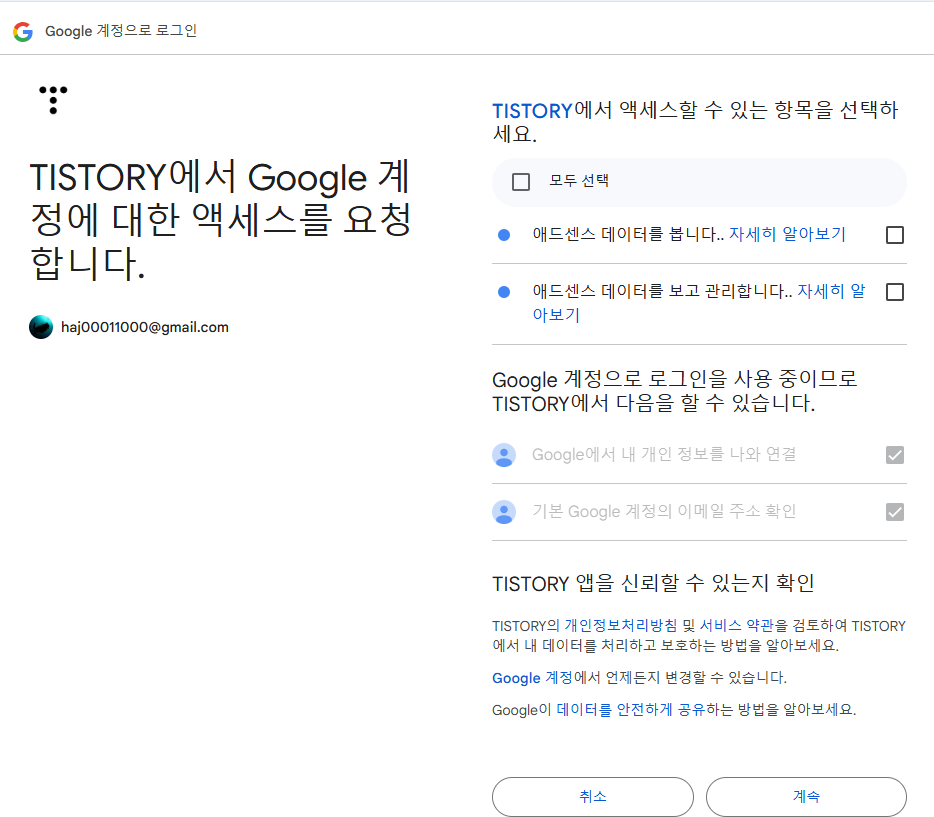This screenshot has width=934, height=817.
Task: Click 'Google에서 내 개인 정보를 나와 연결' text
Action: click(x=664, y=454)
